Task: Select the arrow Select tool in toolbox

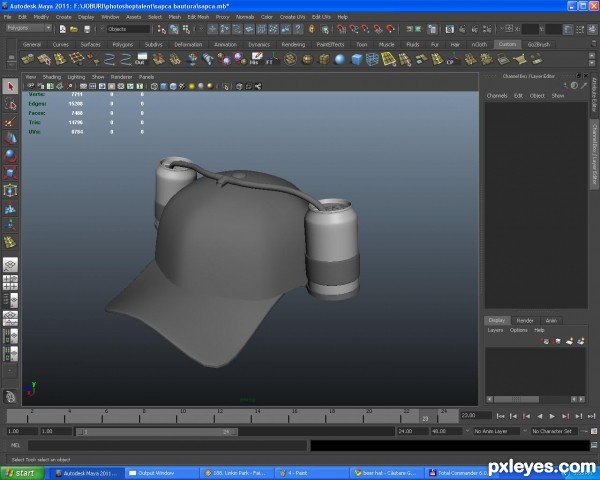Action: [10, 87]
